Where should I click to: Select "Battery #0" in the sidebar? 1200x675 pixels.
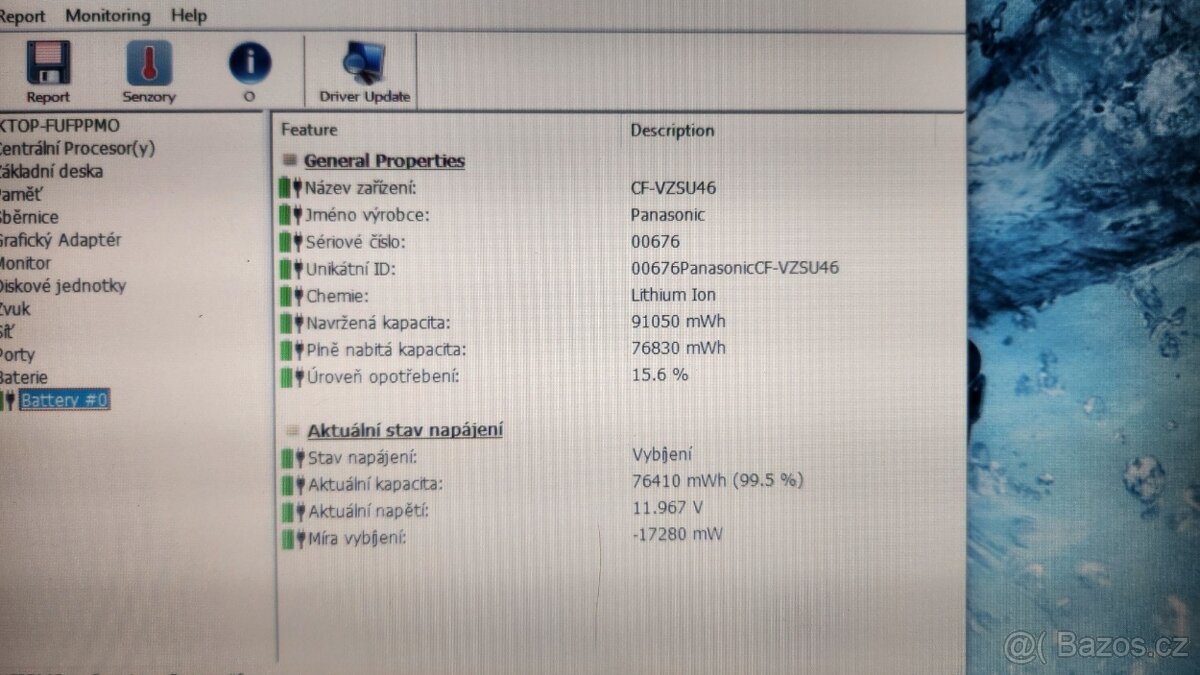pos(67,399)
